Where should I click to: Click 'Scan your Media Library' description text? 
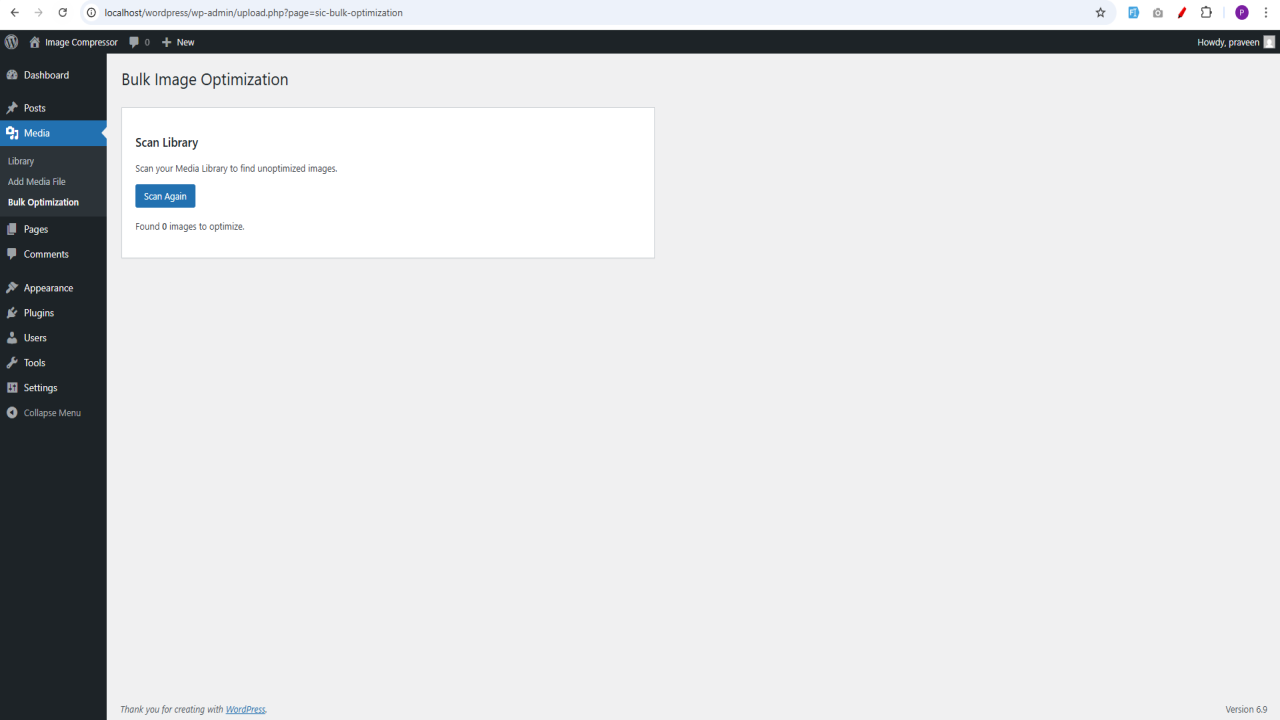pyautogui.click(x=236, y=169)
